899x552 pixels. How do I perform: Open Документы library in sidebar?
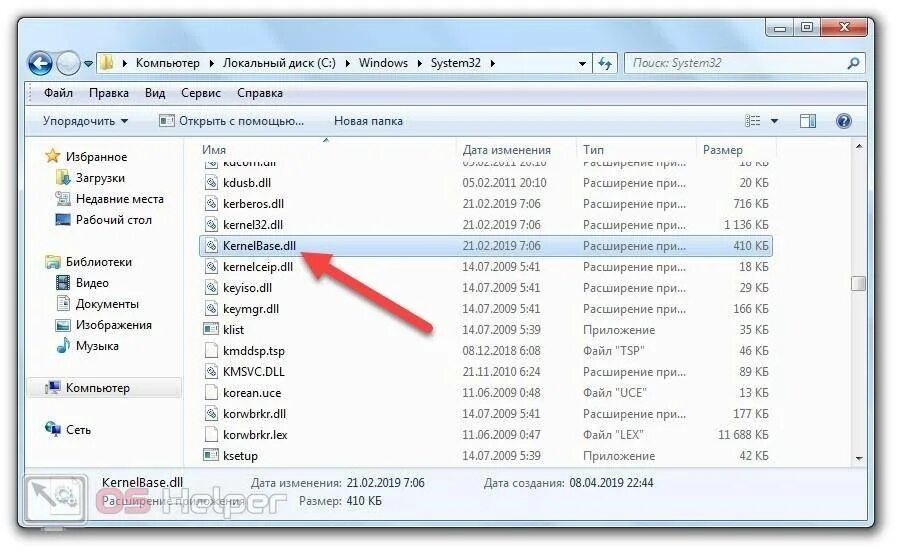point(98,304)
